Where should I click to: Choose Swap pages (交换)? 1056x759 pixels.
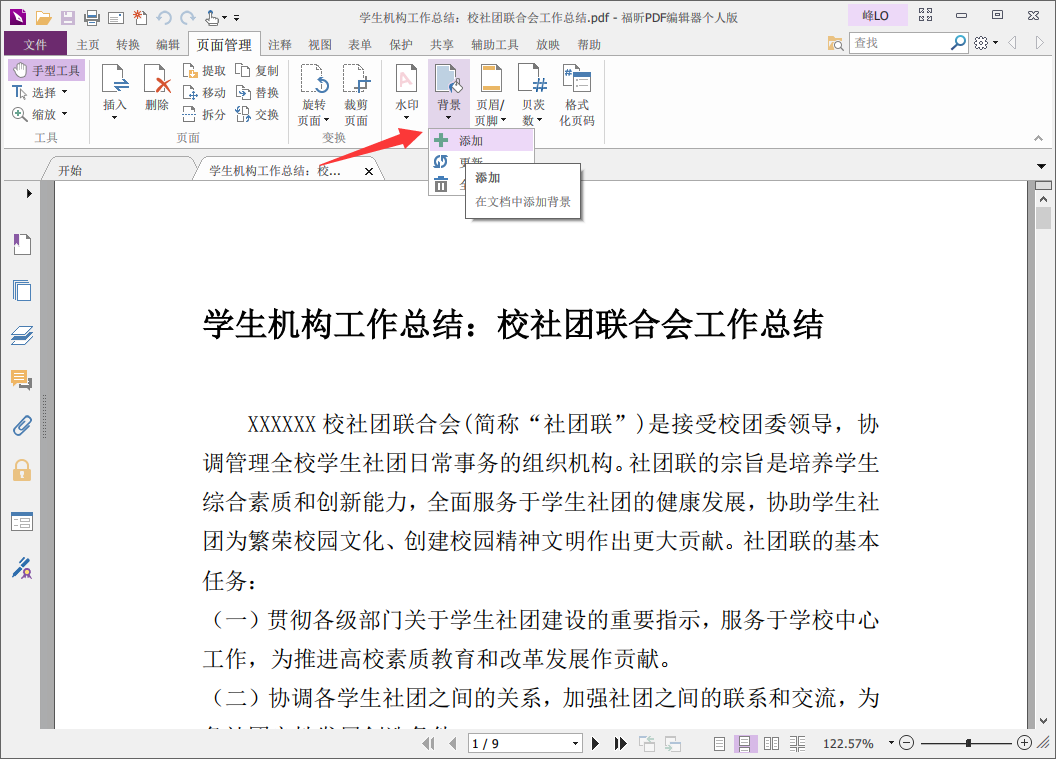(257, 114)
